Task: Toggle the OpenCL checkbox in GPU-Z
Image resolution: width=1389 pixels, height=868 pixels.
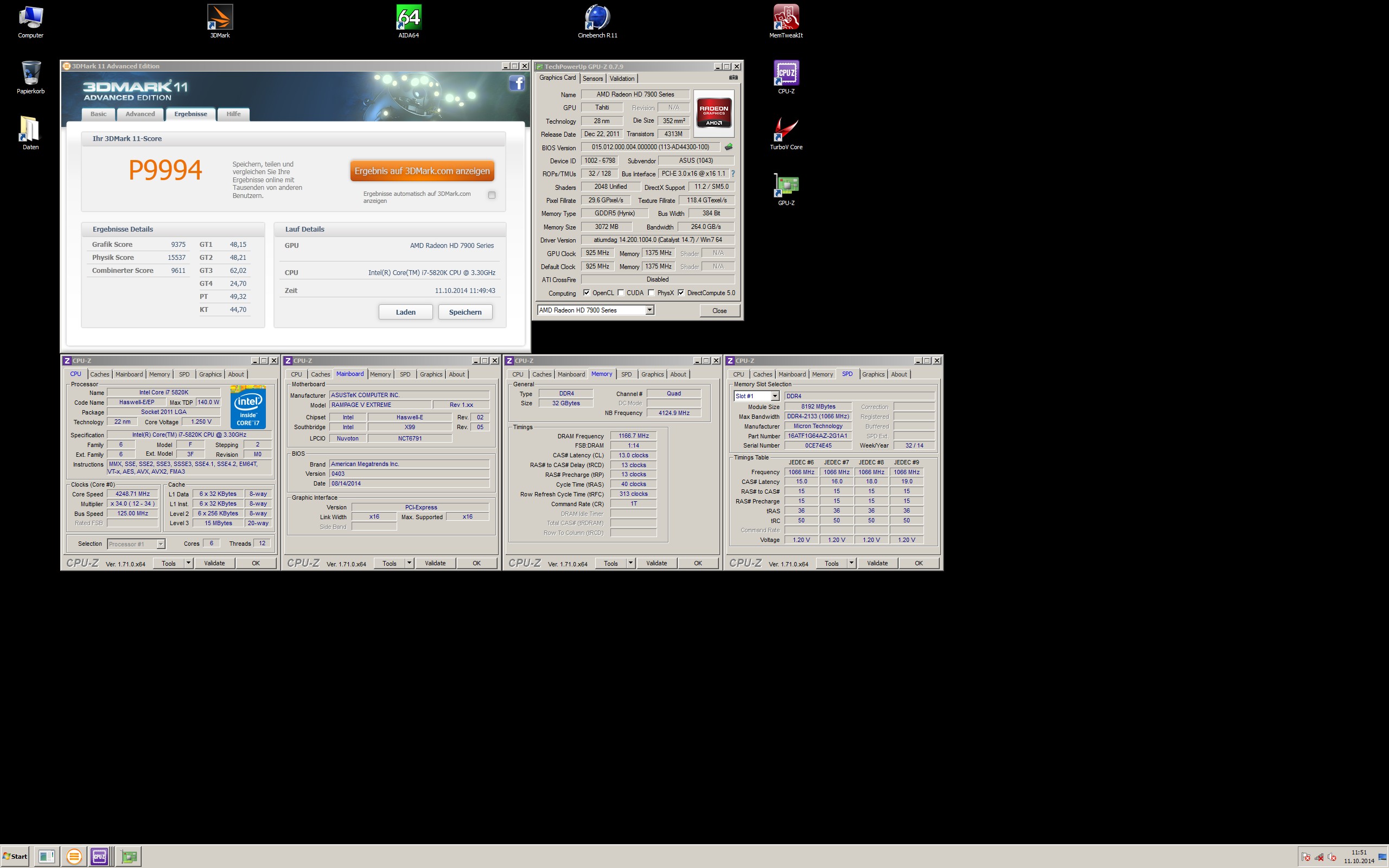Action: click(586, 293)
